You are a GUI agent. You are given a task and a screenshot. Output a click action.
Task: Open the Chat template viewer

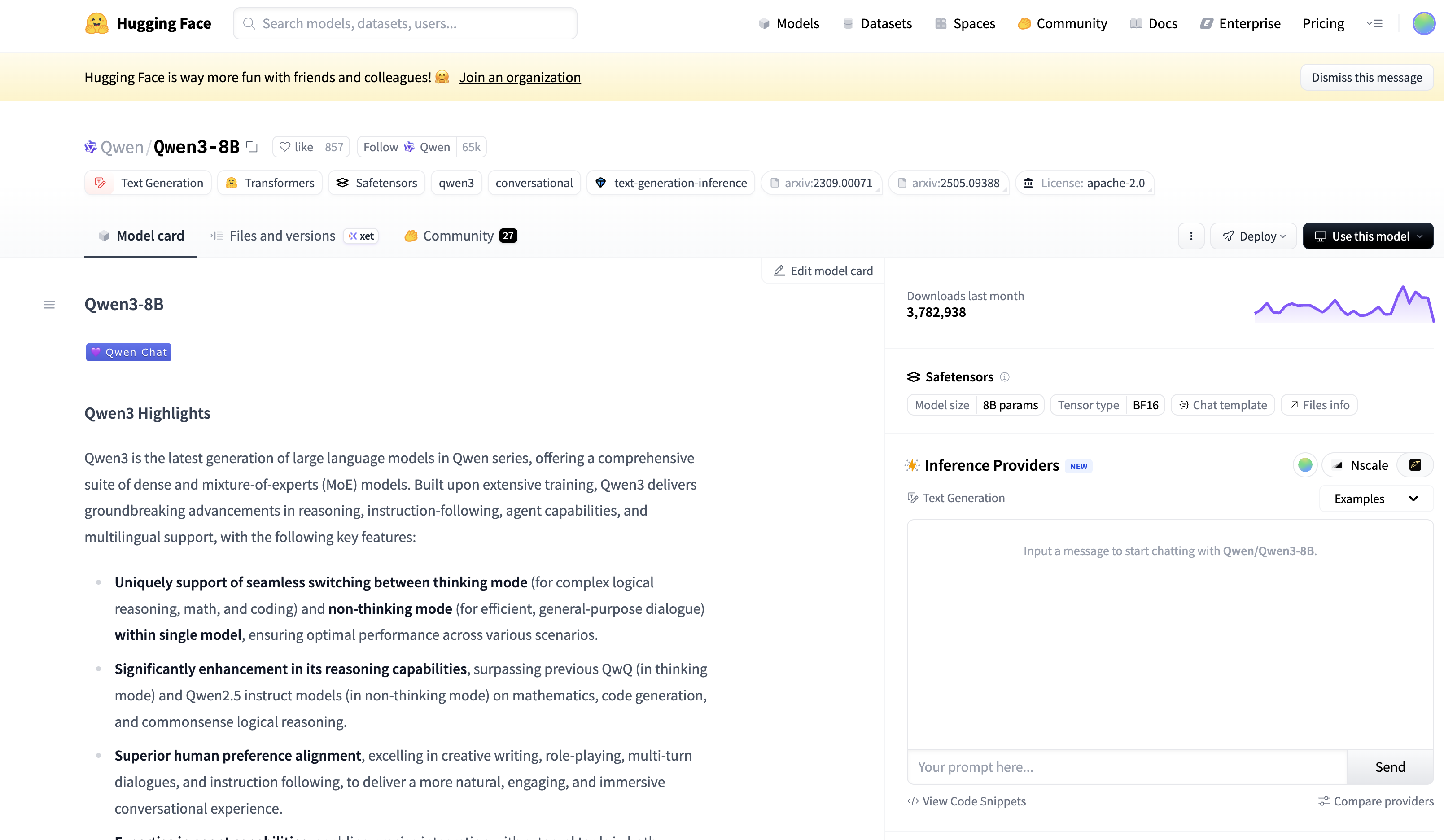coord(1223,405)
